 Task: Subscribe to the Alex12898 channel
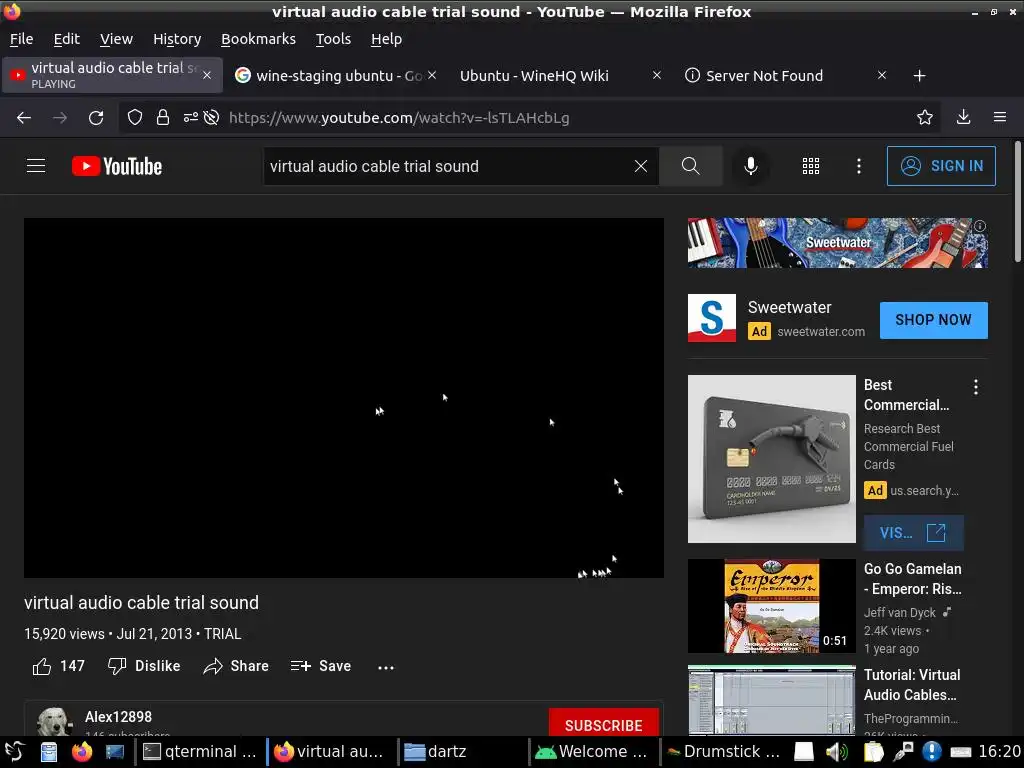click(x=603, y=724)
